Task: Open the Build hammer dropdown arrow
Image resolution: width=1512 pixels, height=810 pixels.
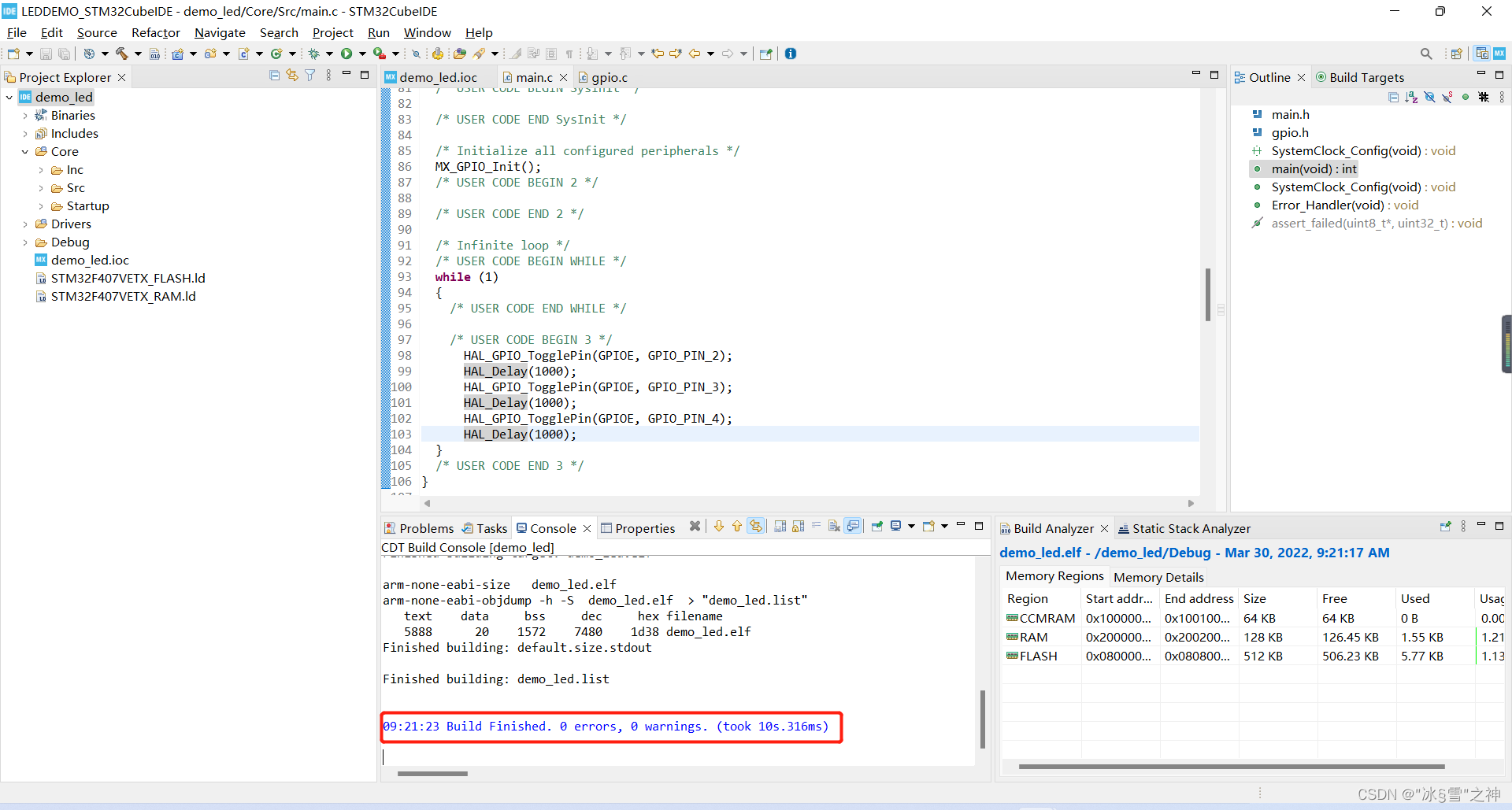Action: point(138,54)
